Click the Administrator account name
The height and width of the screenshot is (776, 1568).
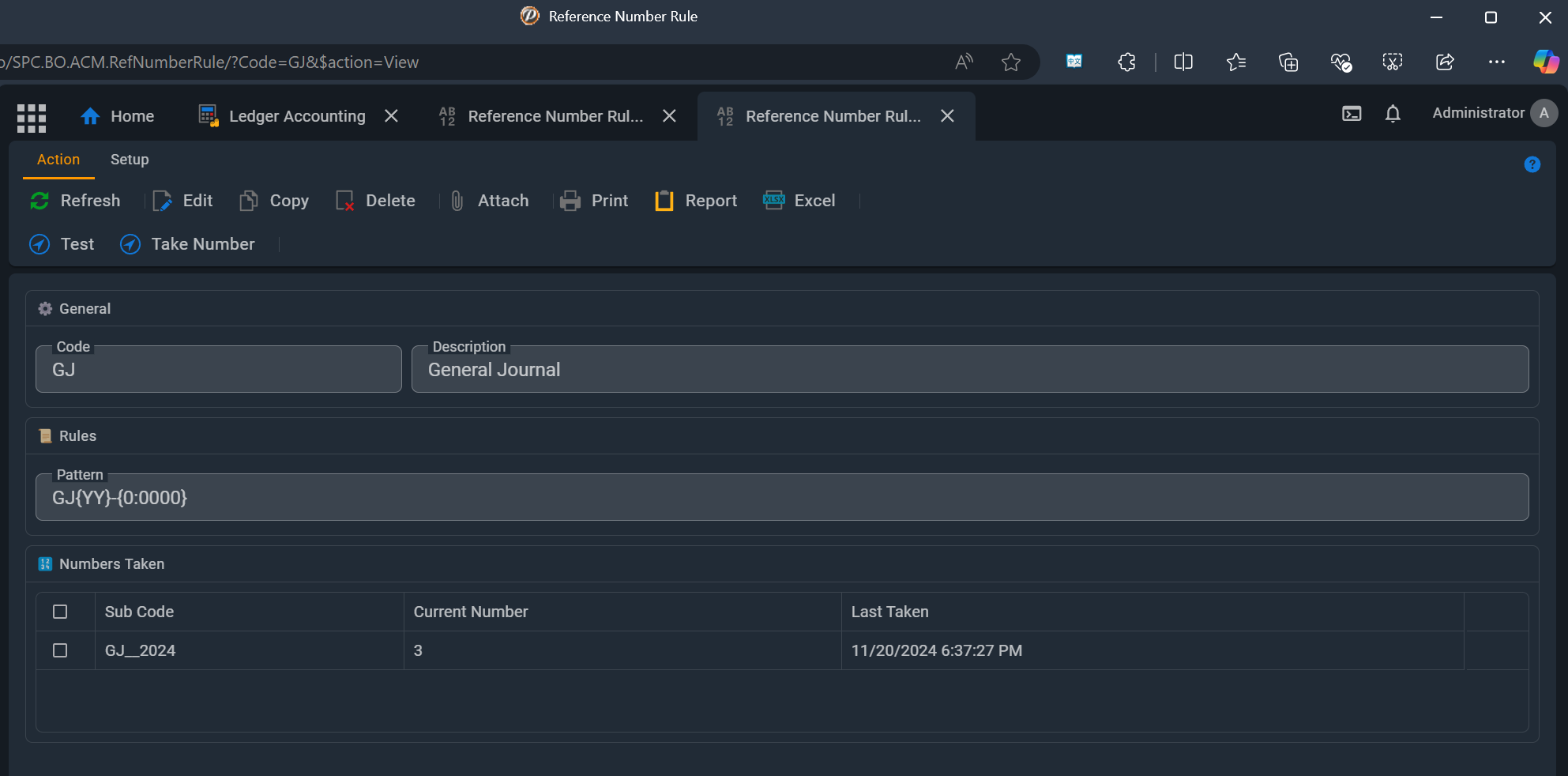tap(1478, 113)
